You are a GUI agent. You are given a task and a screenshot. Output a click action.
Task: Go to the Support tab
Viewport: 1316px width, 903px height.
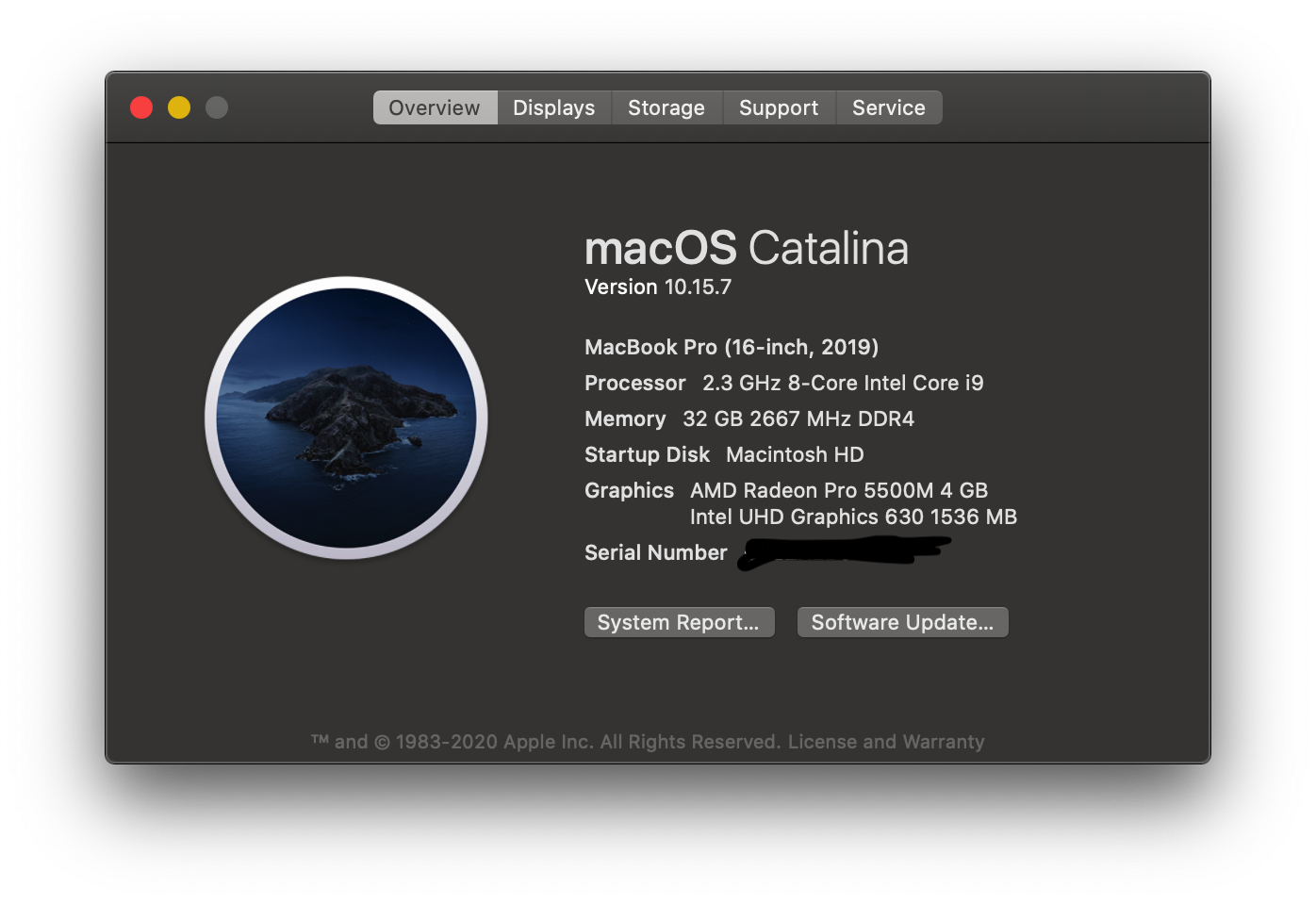tap(778, 107)
